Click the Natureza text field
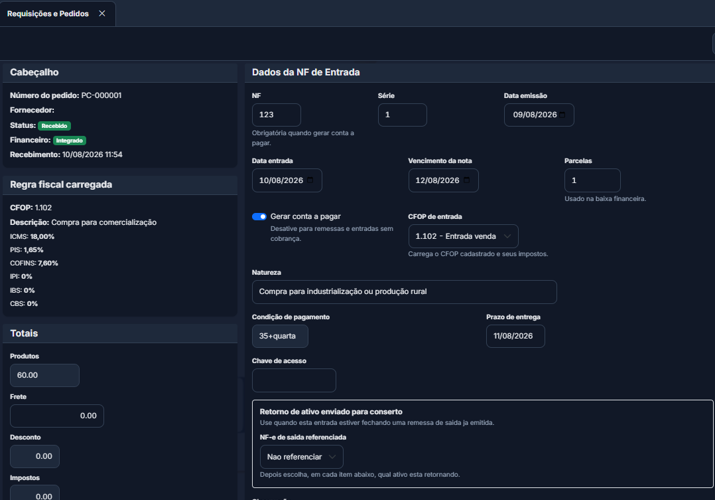This screenshot has width=715, height=500. coord(404,292)
